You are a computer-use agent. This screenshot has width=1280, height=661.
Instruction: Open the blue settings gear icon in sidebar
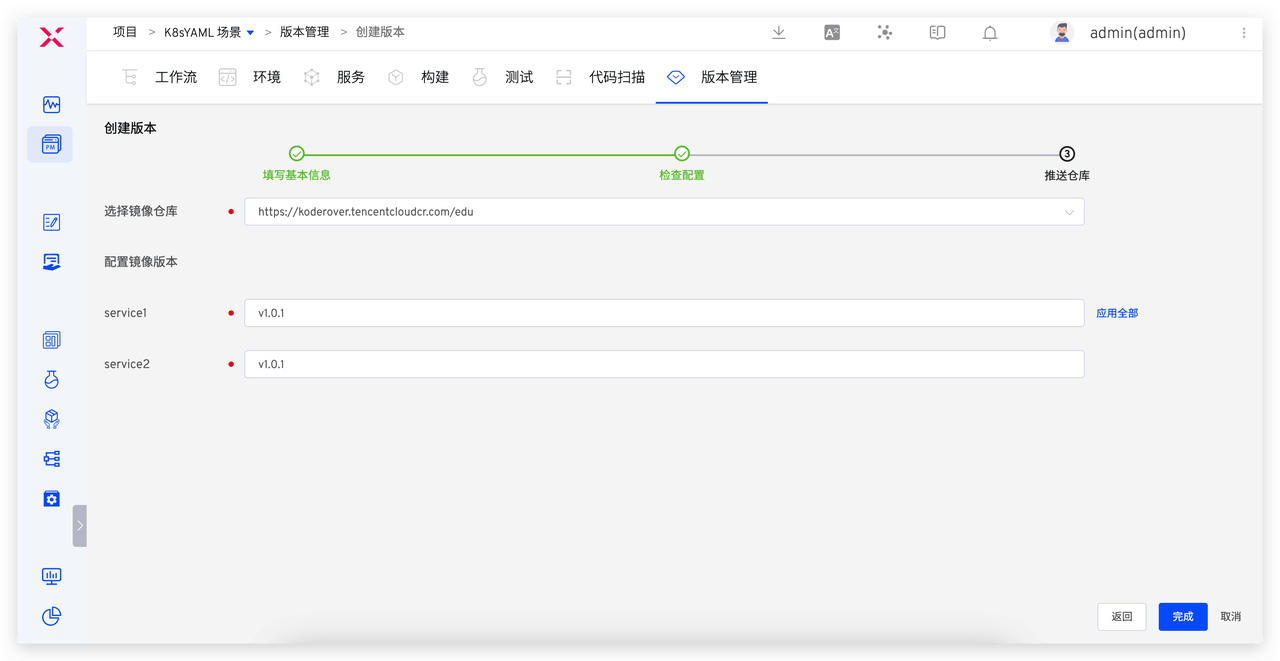coord(51,498)
